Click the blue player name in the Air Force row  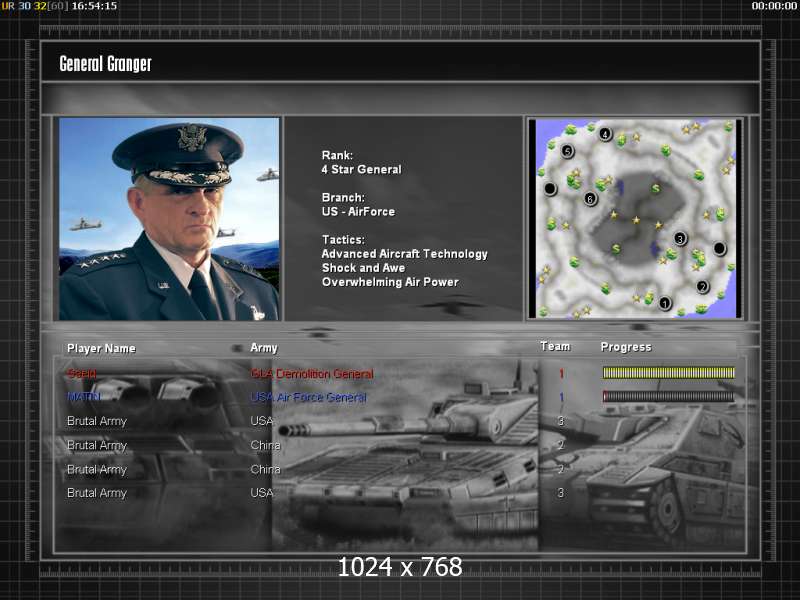84,397
